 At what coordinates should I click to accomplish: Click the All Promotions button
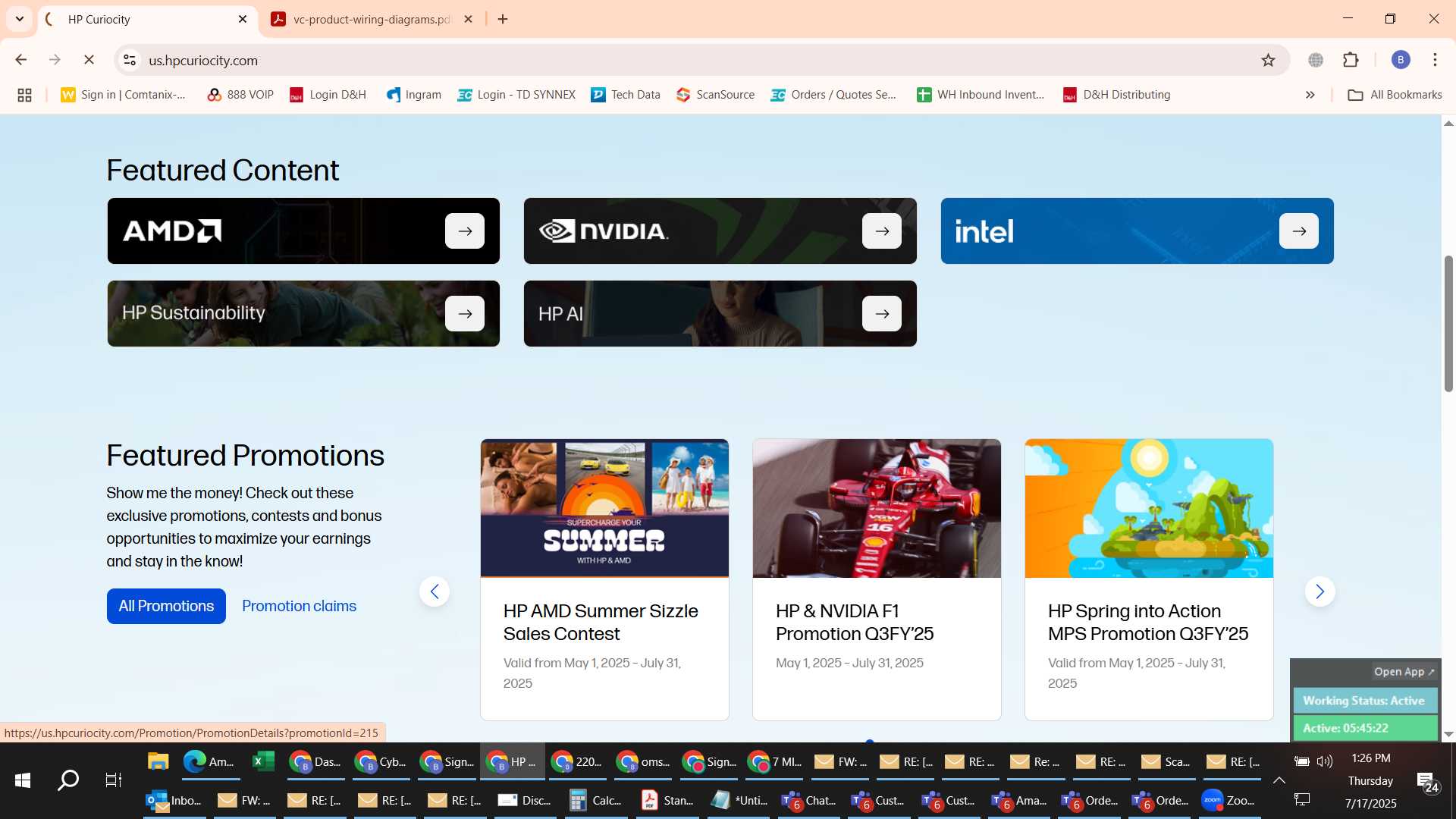click(x=166, y=606)
